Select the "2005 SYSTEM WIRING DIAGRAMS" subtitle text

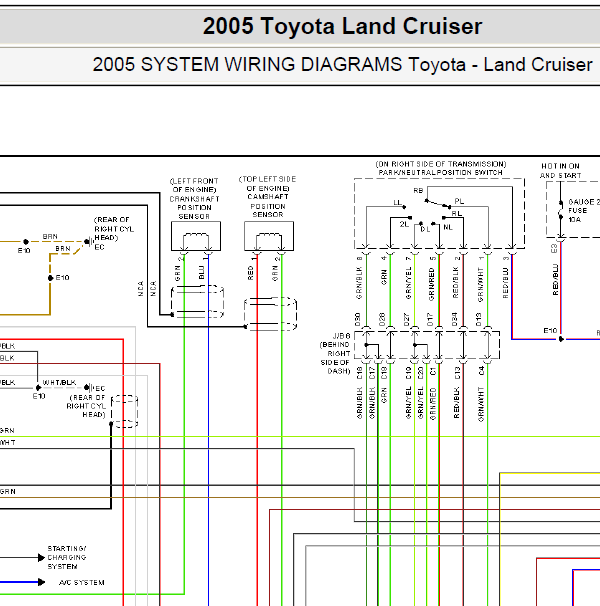(247, 64)
